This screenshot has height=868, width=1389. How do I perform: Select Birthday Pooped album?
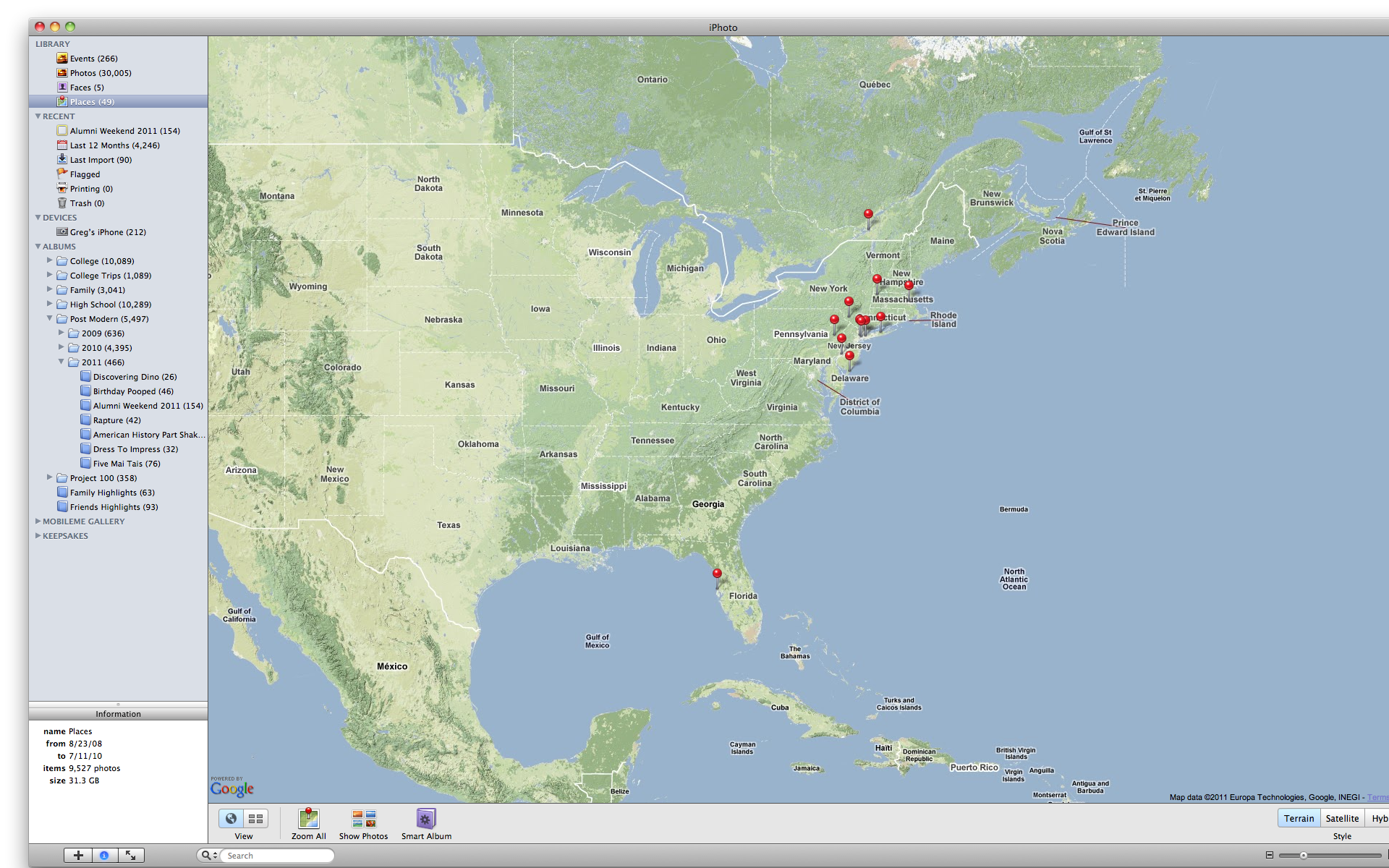[x=127, y=391]
